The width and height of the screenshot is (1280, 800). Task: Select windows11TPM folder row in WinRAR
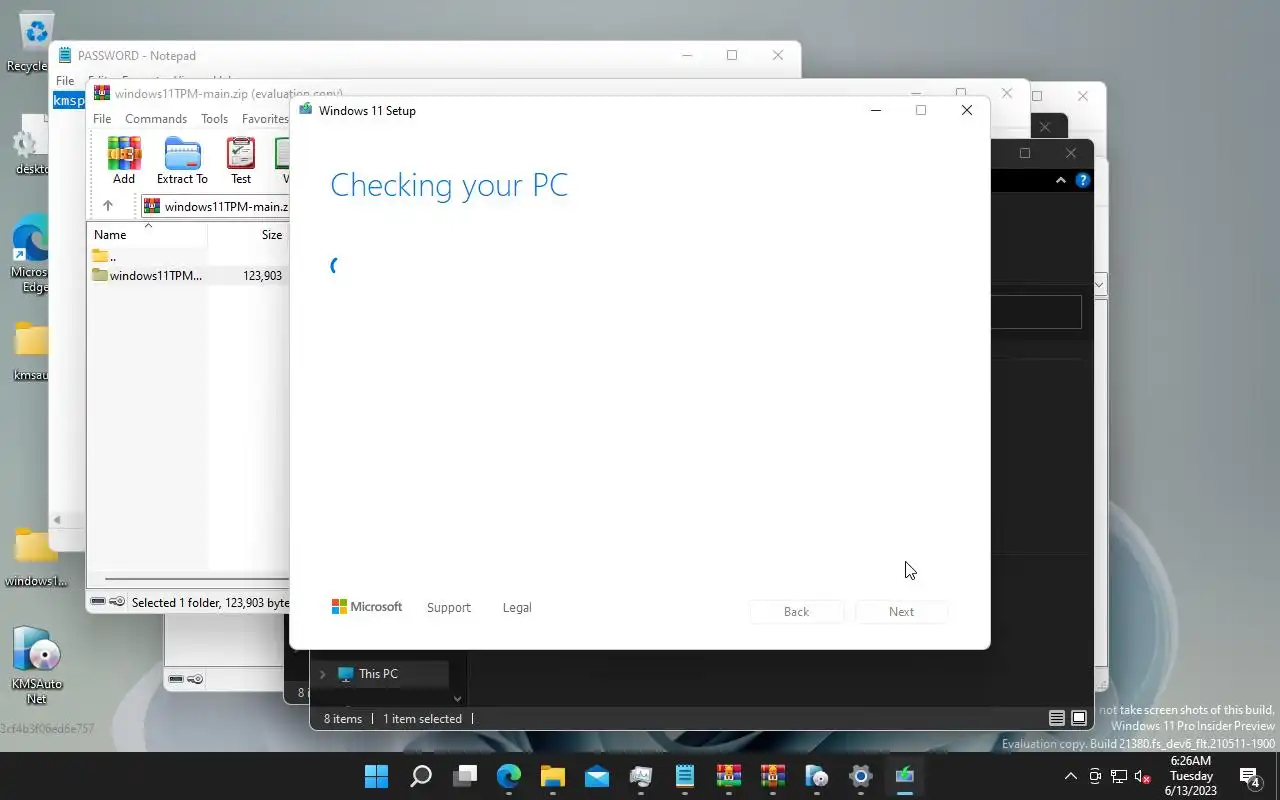188,275
